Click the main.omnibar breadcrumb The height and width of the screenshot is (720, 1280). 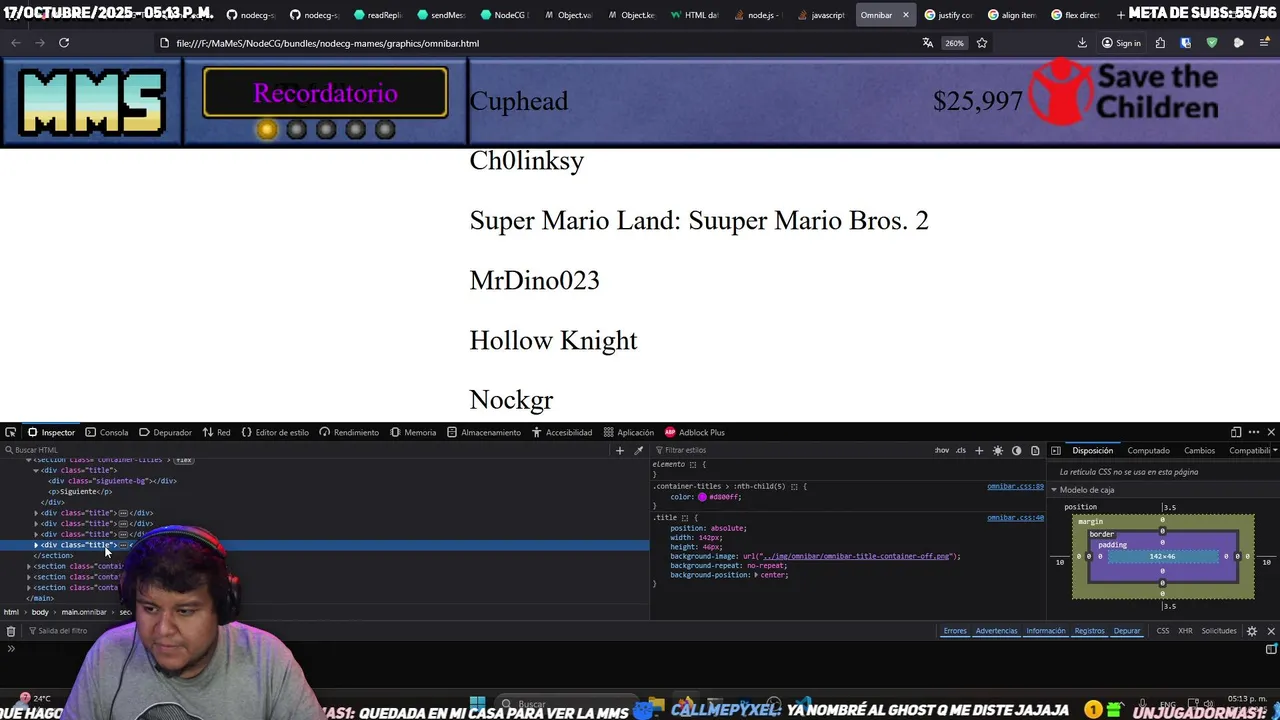click(x=84, y=612)
